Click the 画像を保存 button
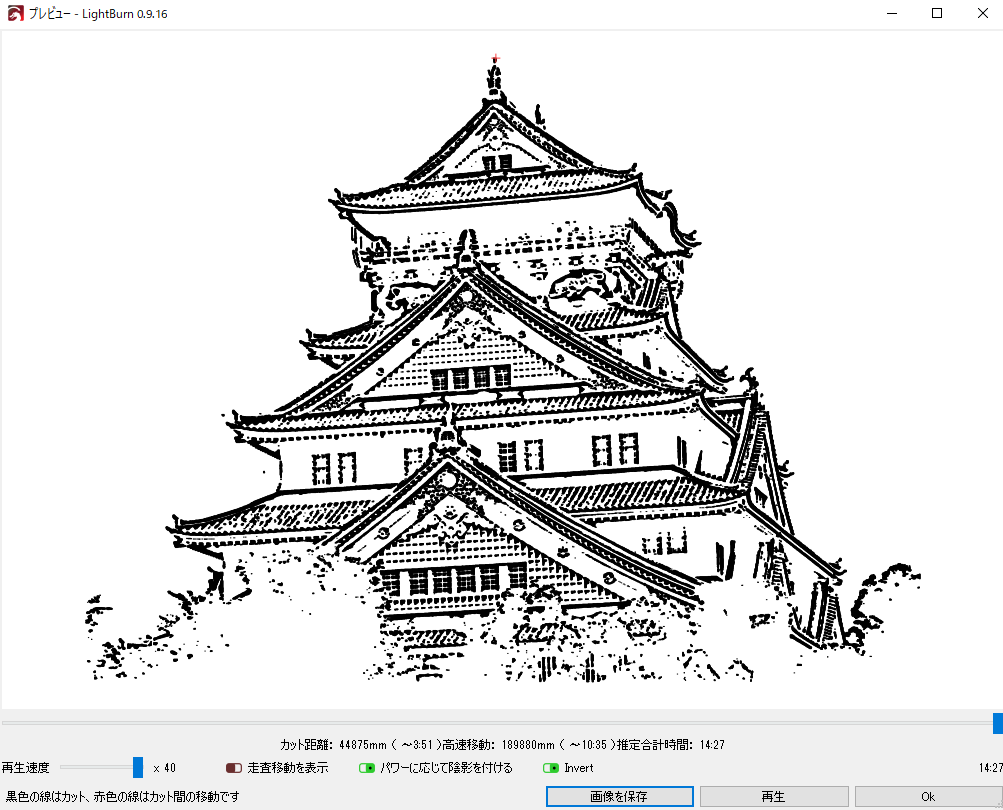 point(619,797)
